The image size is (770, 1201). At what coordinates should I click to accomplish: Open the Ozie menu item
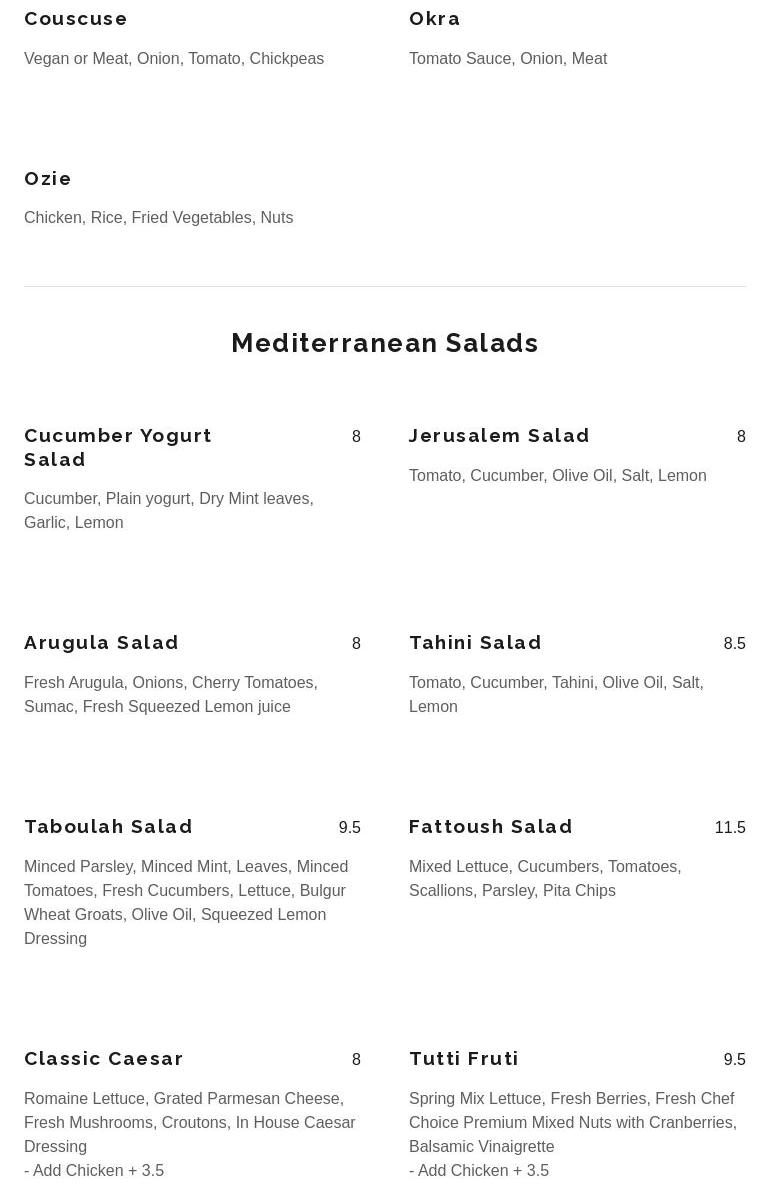coord(48,179)
